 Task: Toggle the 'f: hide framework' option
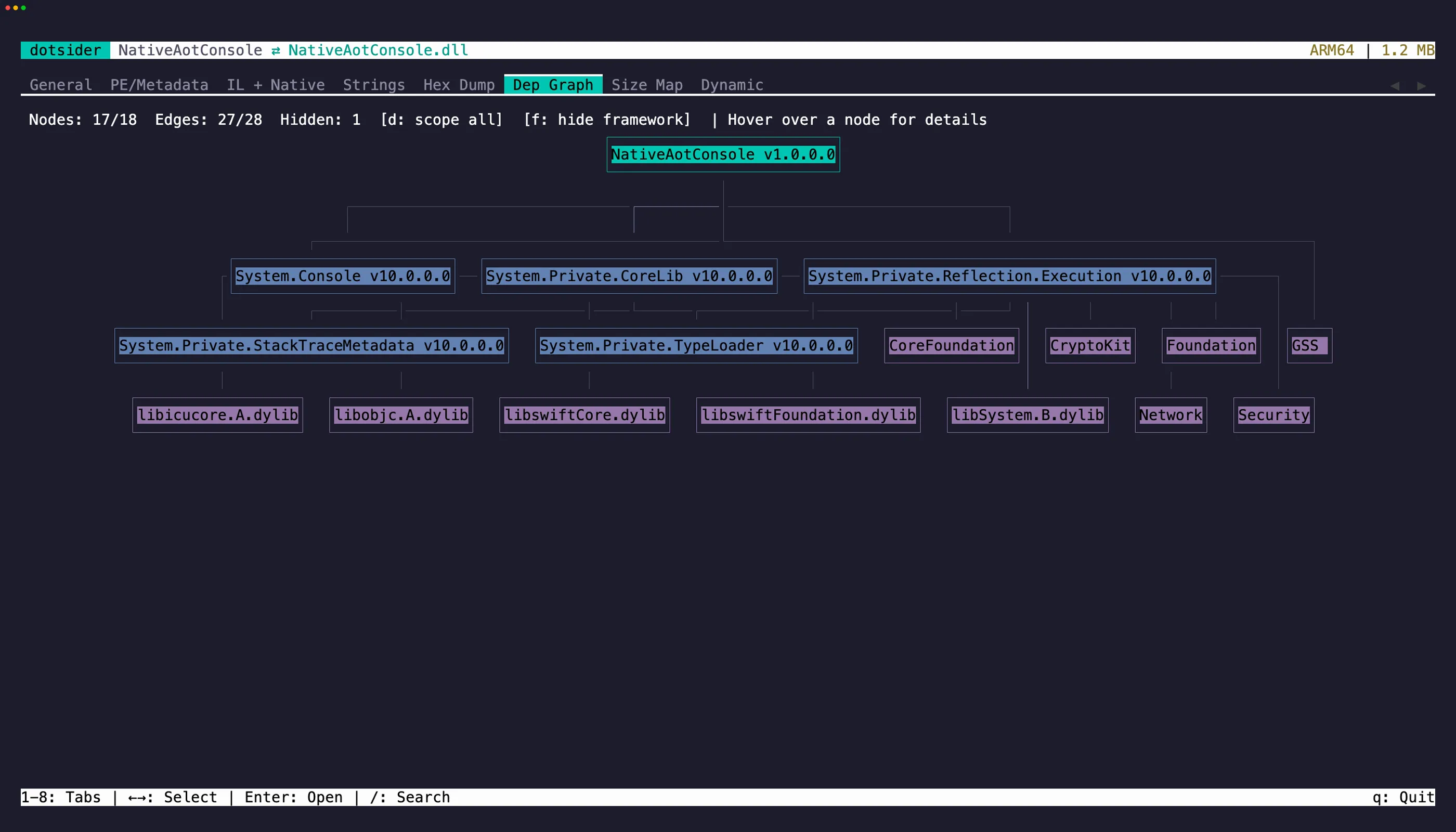coord(607,120)
